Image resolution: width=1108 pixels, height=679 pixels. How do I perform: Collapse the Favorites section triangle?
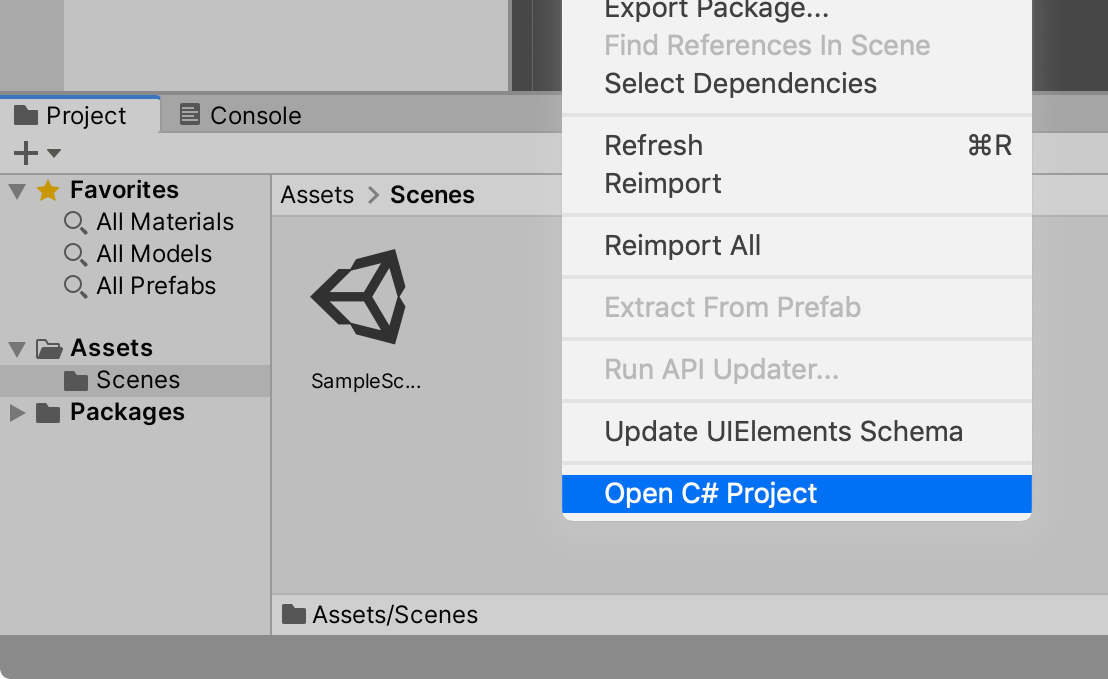17,191
